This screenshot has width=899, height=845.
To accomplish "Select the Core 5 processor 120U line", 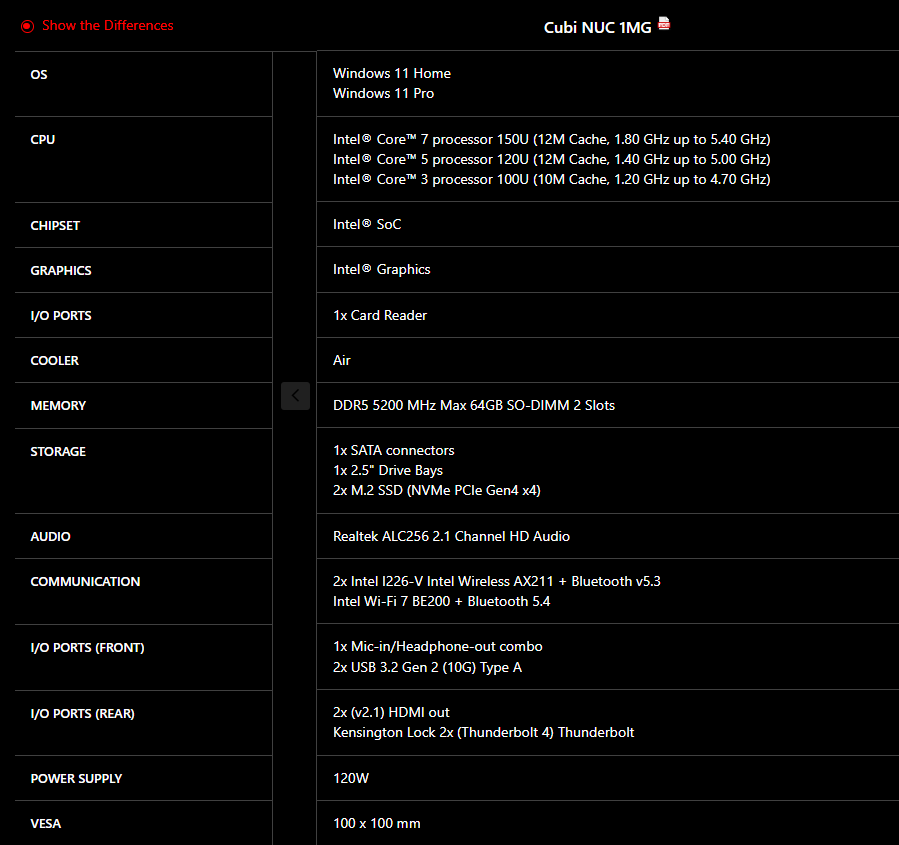I will [x=552, y=159].
